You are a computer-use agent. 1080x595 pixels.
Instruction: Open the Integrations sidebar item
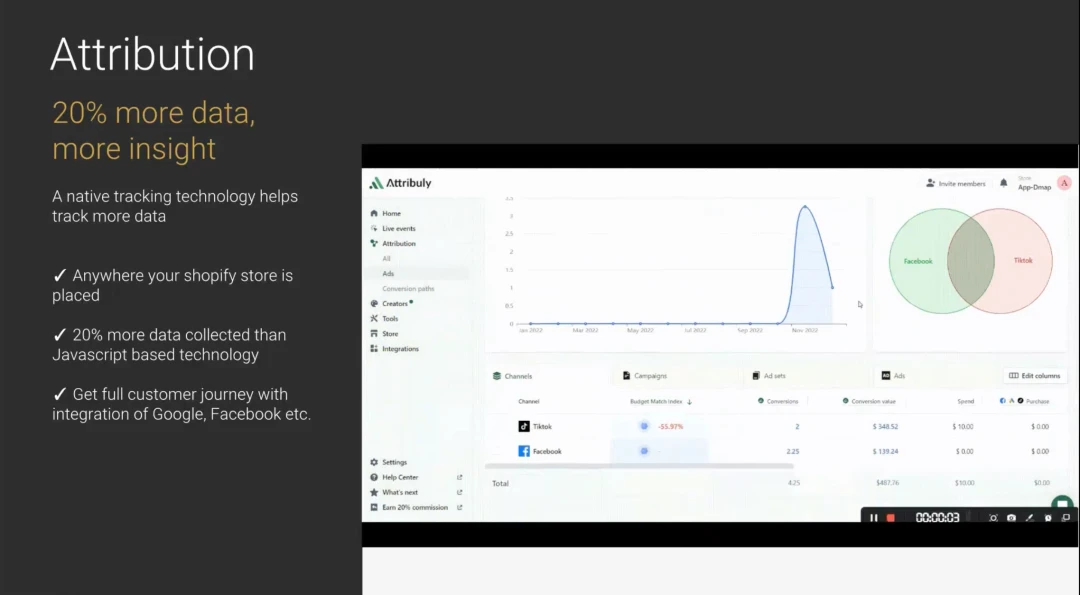(x=394, y=349)
